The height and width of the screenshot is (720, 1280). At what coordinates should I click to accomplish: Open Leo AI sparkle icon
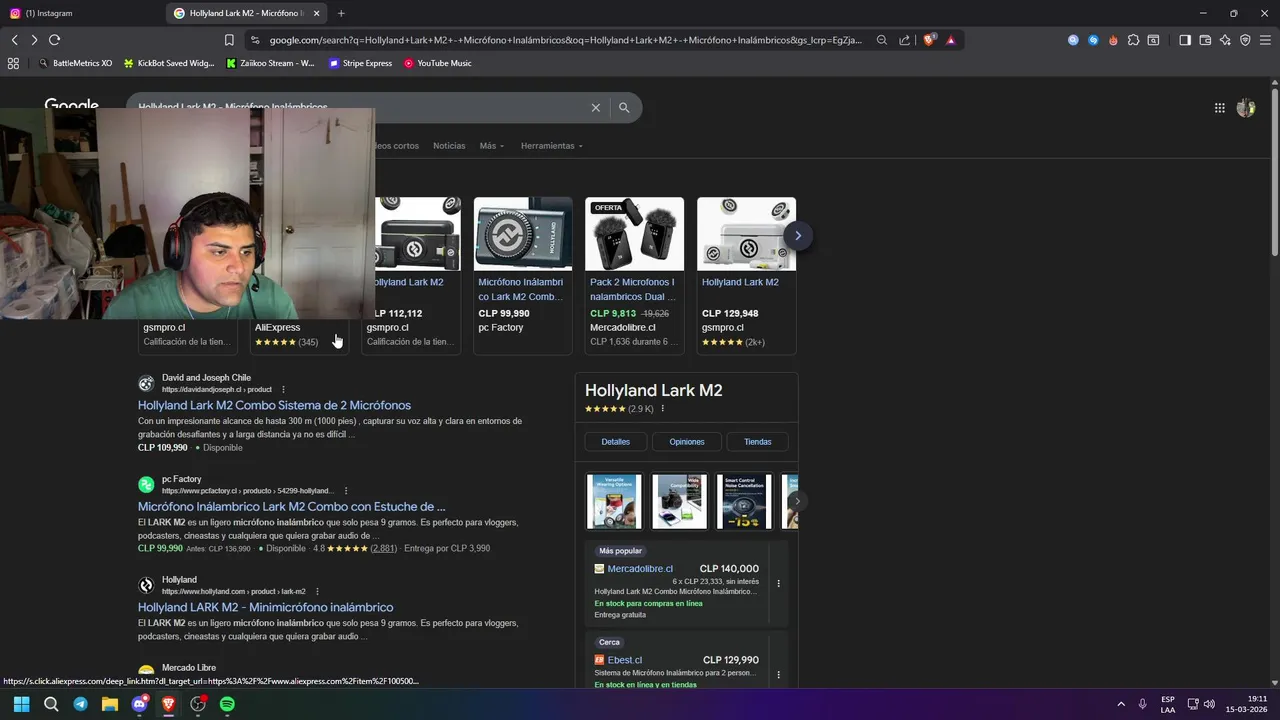click(1225, 40)
